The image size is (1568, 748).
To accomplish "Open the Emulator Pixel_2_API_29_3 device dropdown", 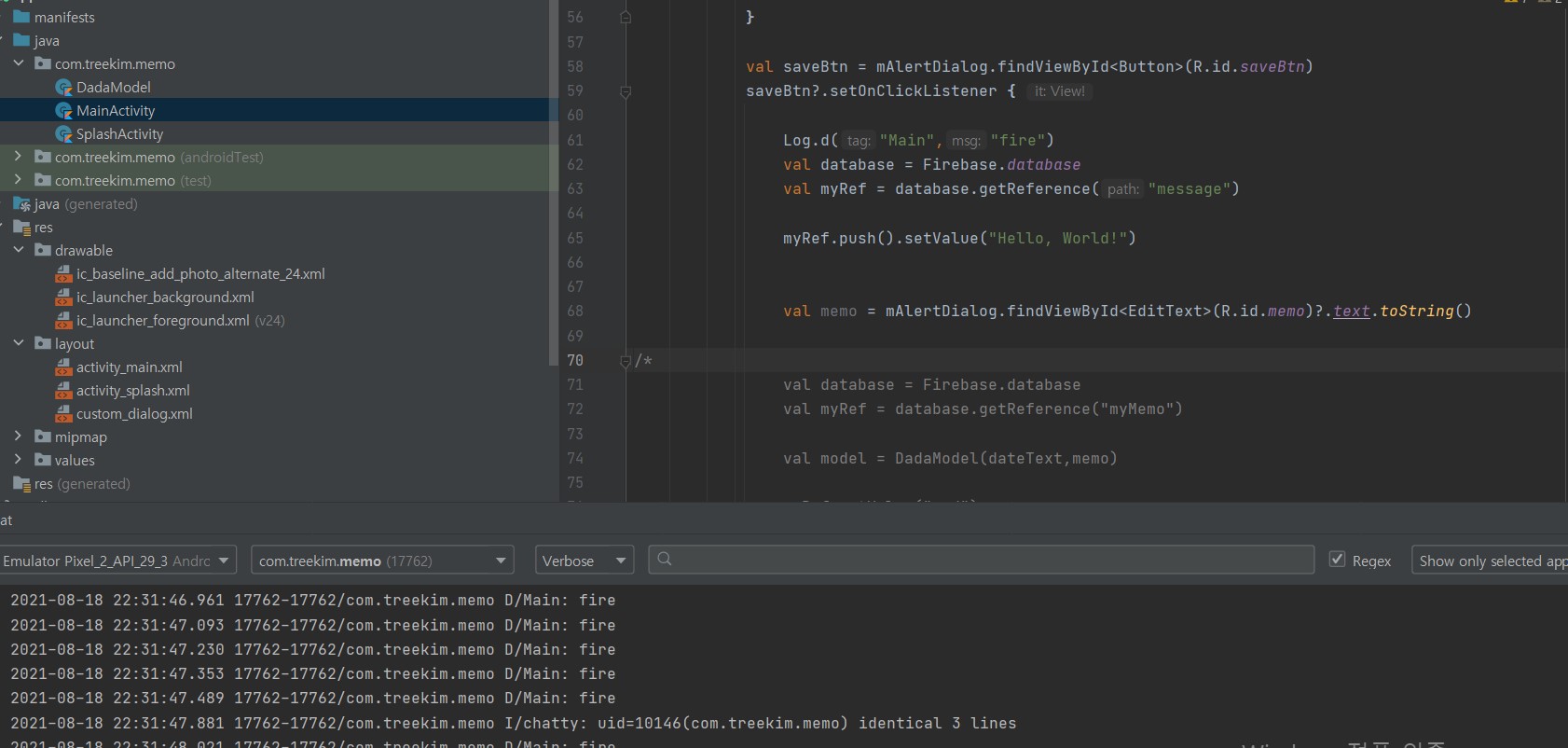I will [117, 561].
